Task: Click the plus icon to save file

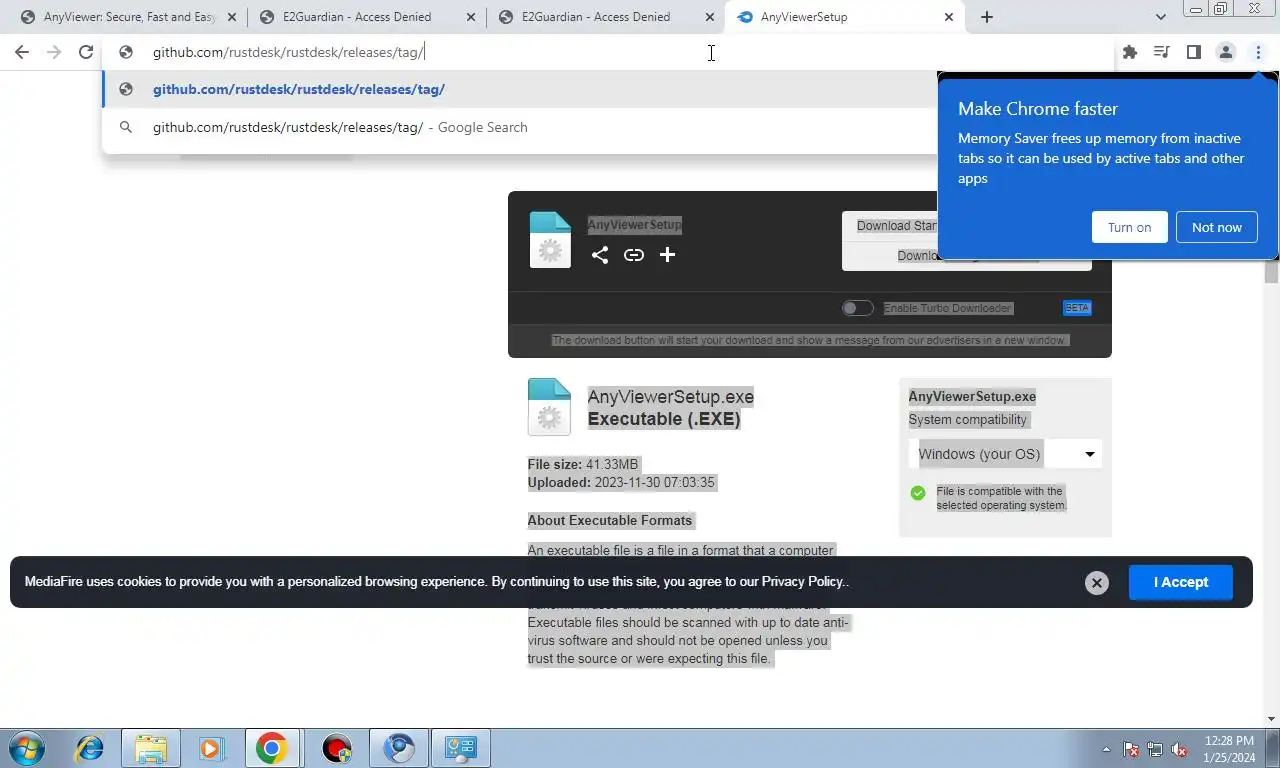Action: (668, 255)
